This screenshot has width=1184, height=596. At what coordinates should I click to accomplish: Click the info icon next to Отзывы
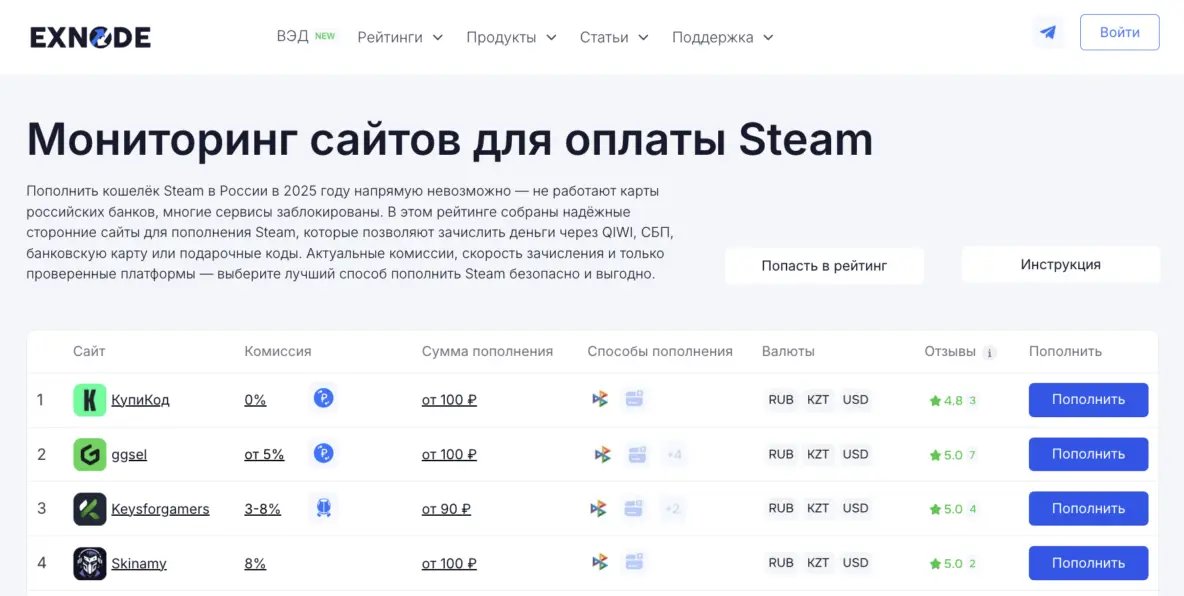[989, 353]
